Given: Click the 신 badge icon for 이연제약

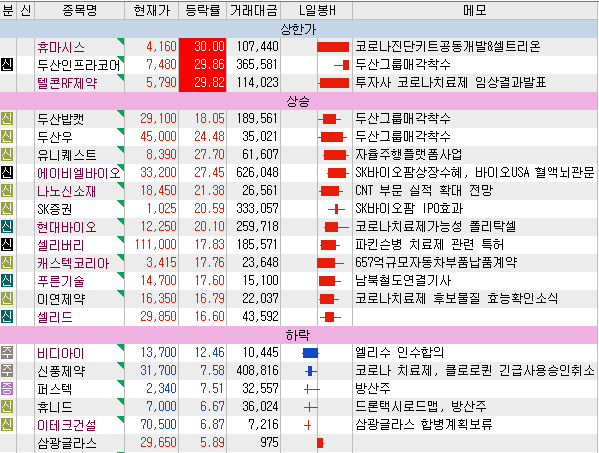Looking at the screenshot, I should [x=7, y=299].
